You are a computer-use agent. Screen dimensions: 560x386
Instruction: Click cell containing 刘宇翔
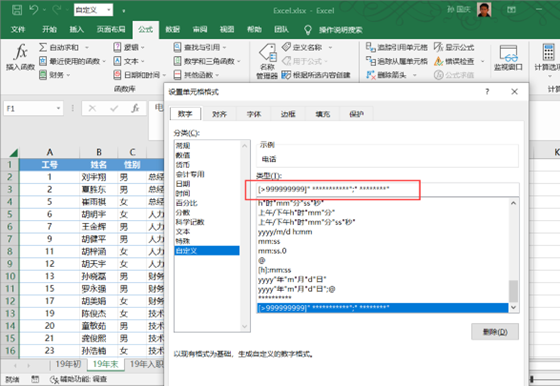99,177
